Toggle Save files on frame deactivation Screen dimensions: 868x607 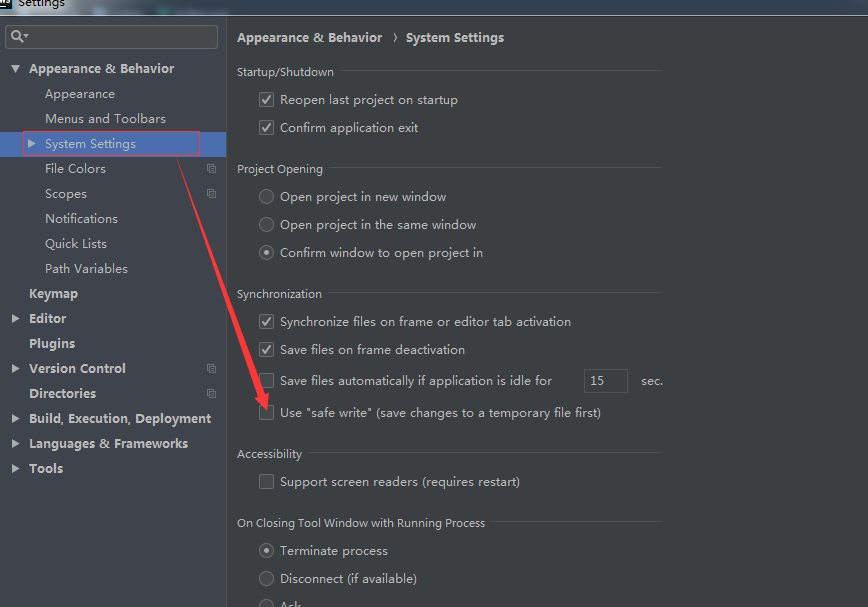pos(266,350)
